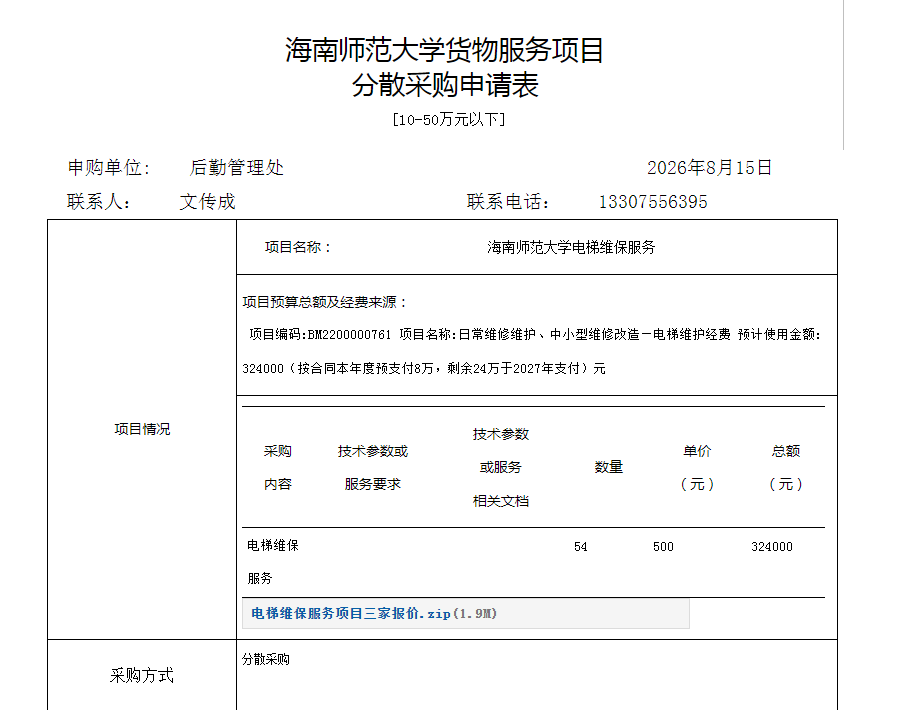Screen dimensions: 921x710
Task: Click the 324000 budget payment note line
Action: coord(423,368)
